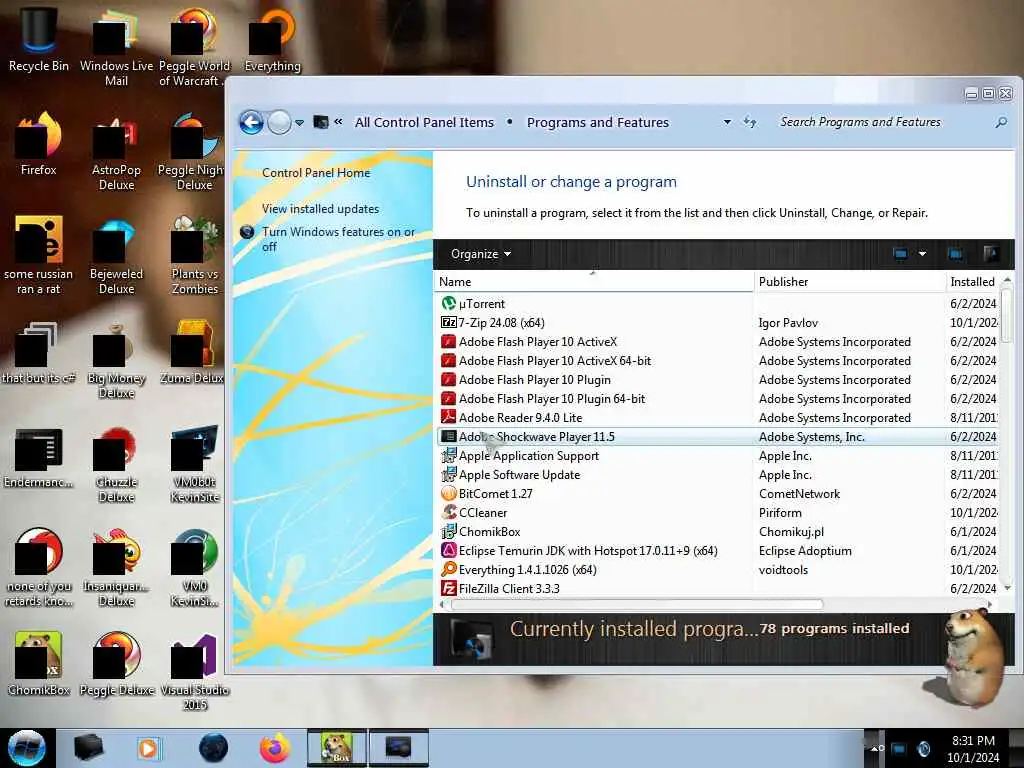Open the Organize dropdown menu
The width and height of the screenshot is (1024, 768).
click(481, 254)
